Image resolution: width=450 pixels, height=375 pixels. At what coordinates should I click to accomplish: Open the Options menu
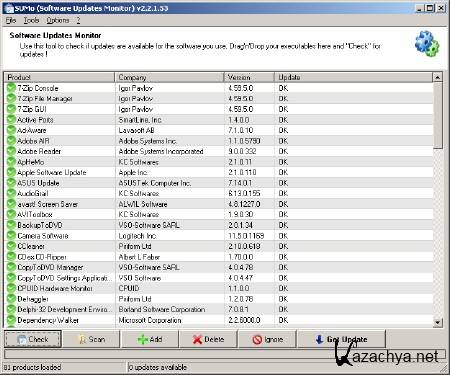click(58, 21)
